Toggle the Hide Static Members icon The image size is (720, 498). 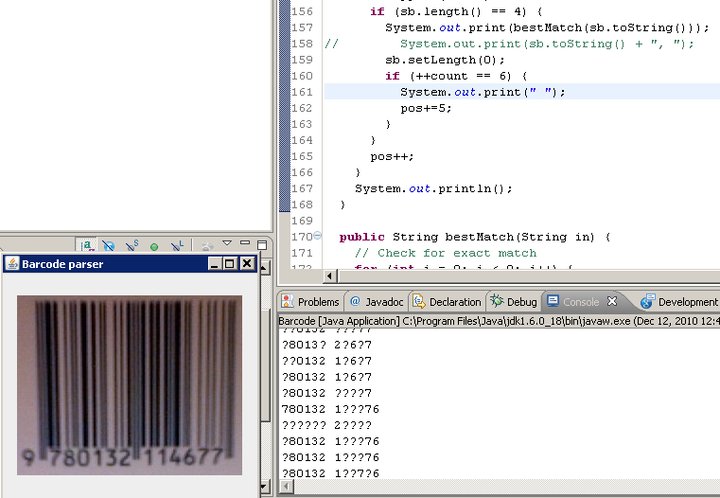132,246
